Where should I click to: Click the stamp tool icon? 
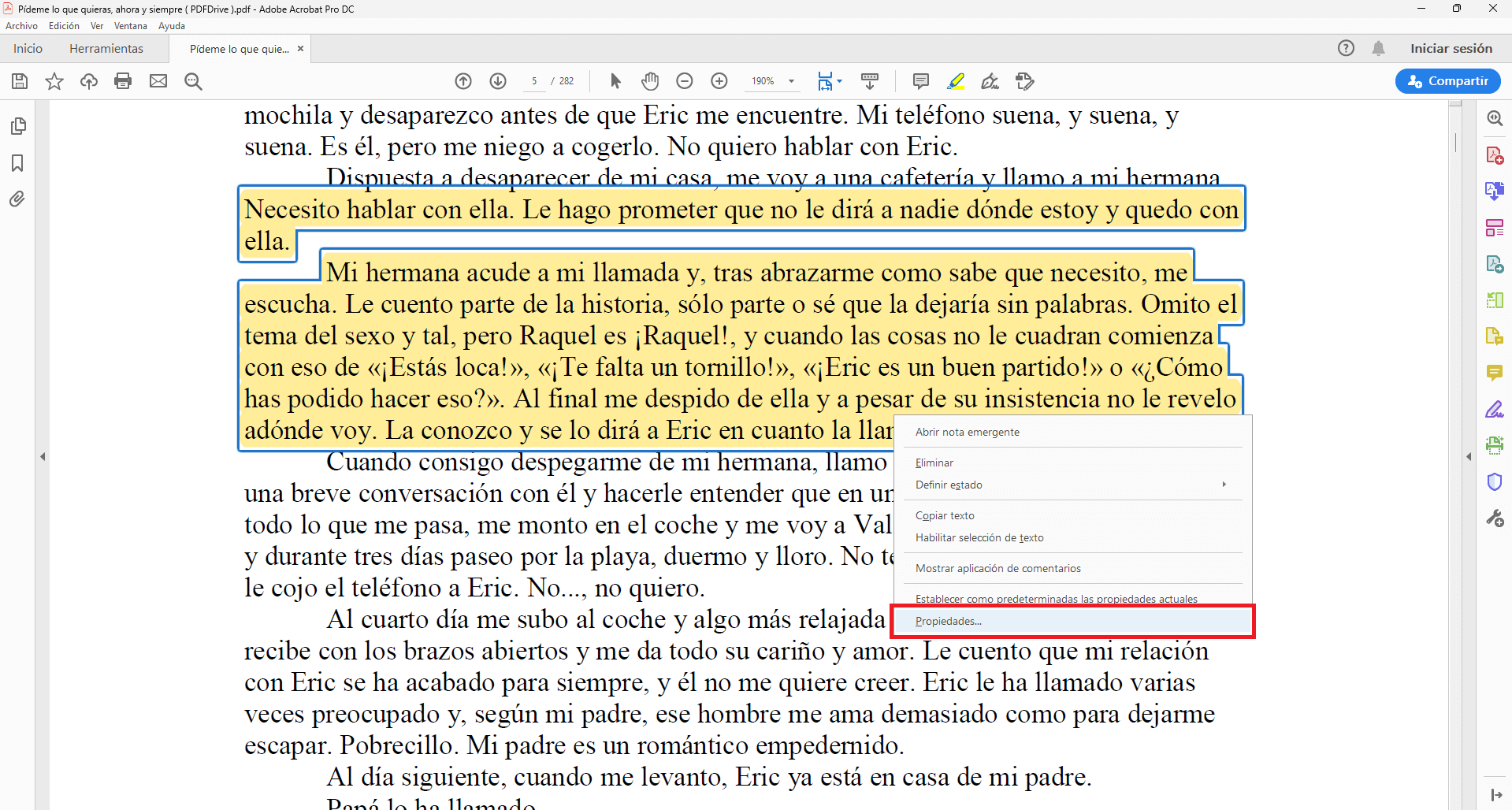[x=1025, y=81]
